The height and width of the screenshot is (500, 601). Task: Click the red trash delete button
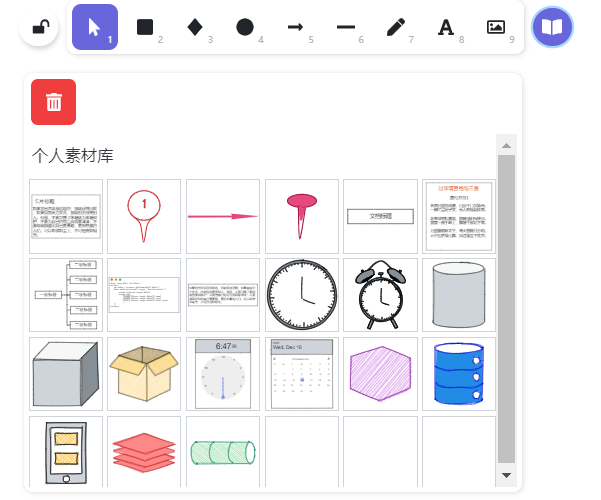tap(54, 102)
